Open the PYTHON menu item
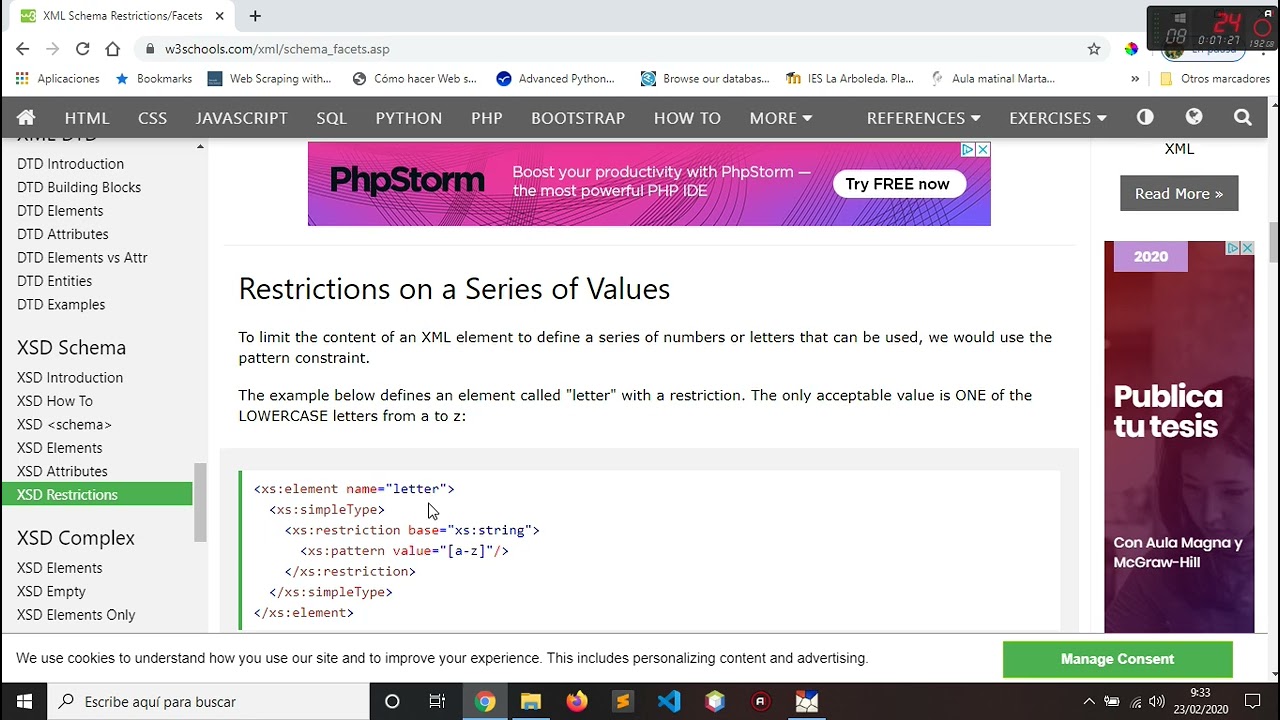The width and height of the screenshot is (1280, 720). click(408, 117)
